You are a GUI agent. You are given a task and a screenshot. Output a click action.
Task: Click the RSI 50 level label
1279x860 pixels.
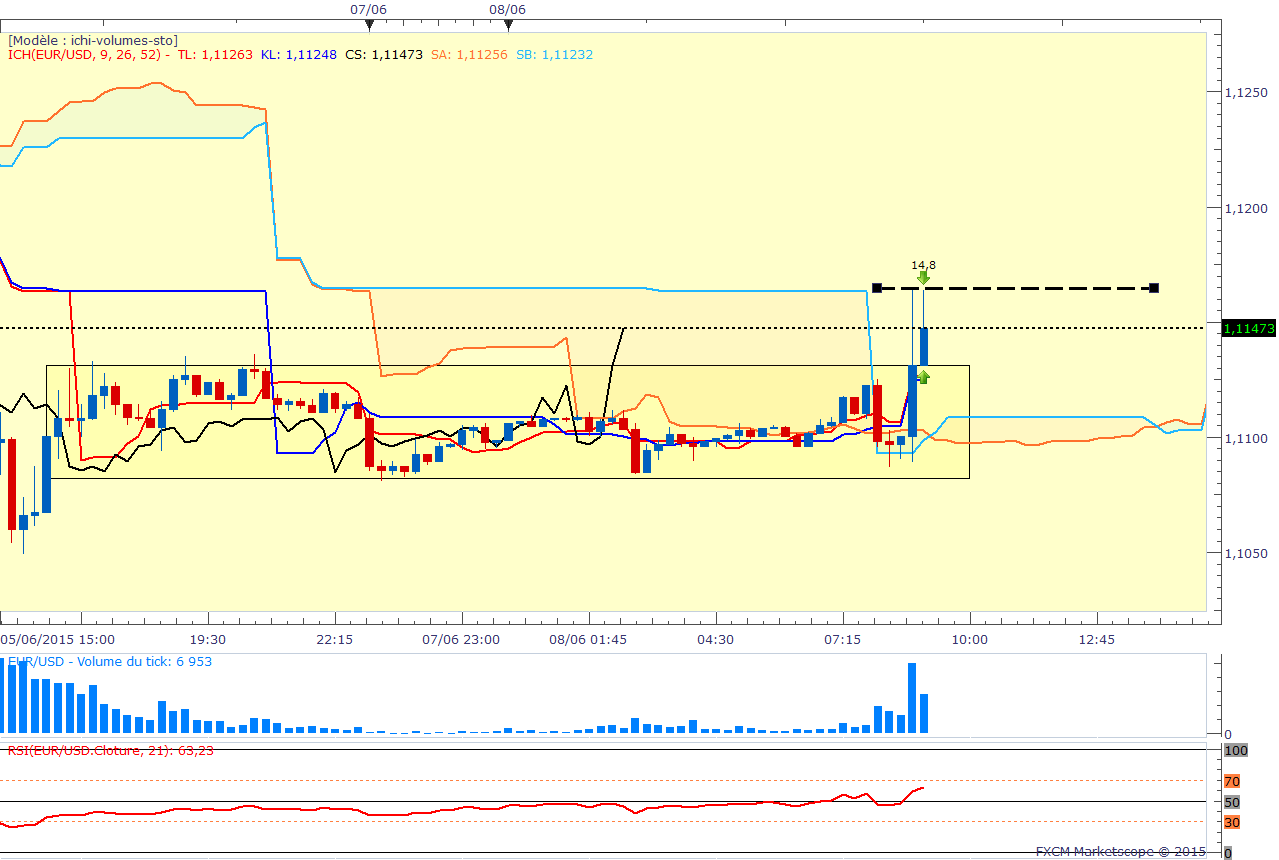coord(1232,802)
